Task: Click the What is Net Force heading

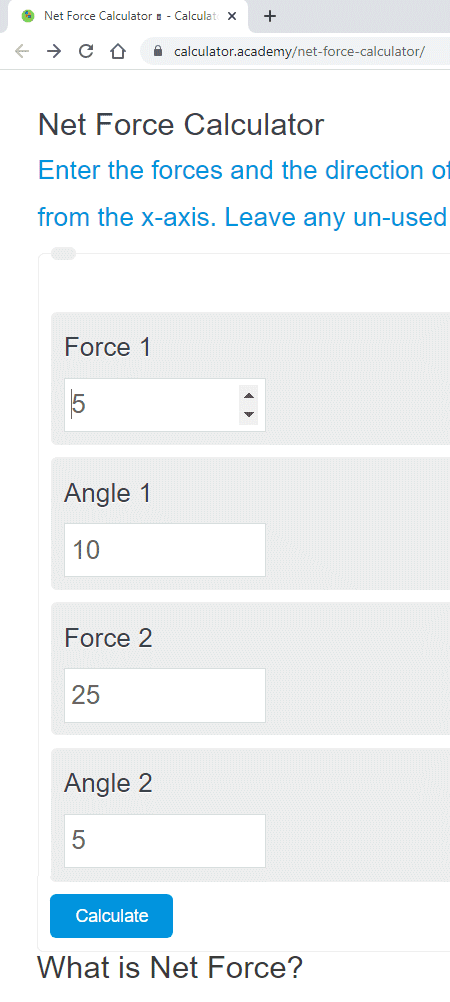Action: tap(170, 967)
